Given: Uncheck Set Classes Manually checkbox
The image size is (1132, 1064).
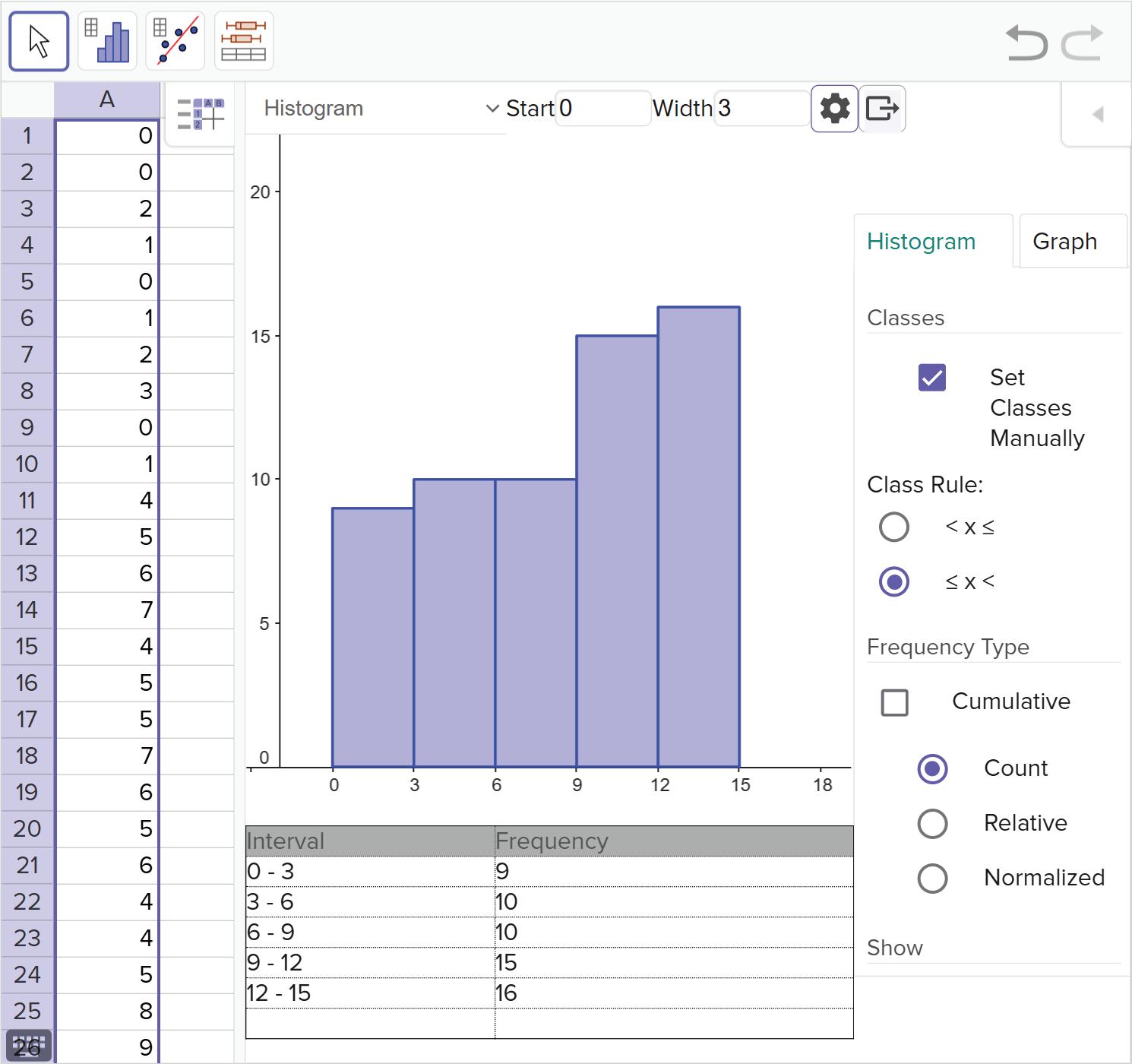Looking at the screenshot, I should click(932, 377).
